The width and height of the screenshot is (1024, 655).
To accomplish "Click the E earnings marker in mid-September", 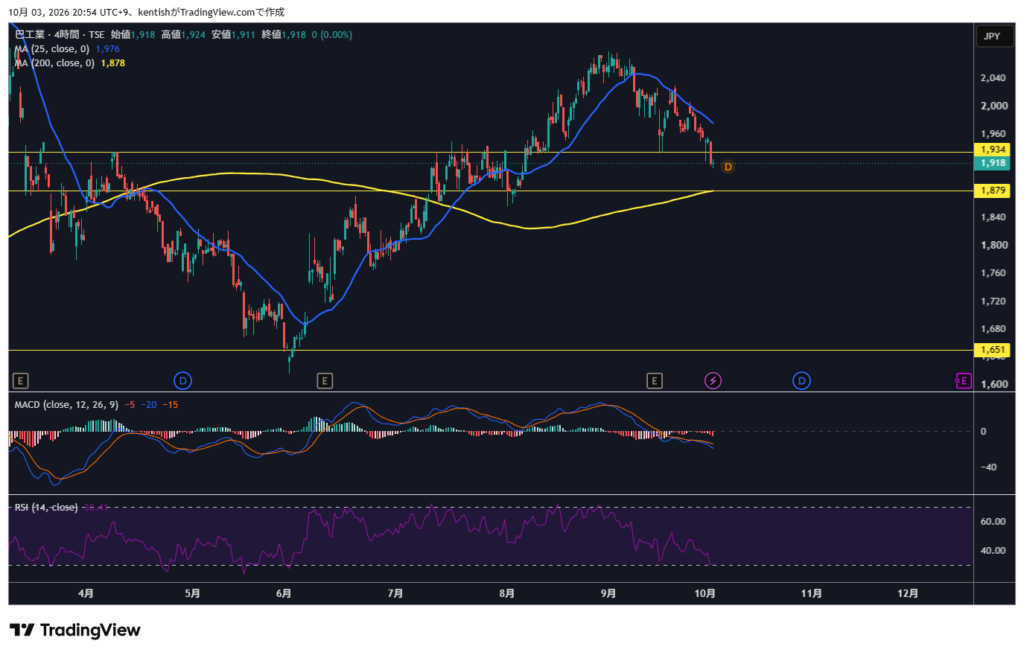I will click(654, 381).
